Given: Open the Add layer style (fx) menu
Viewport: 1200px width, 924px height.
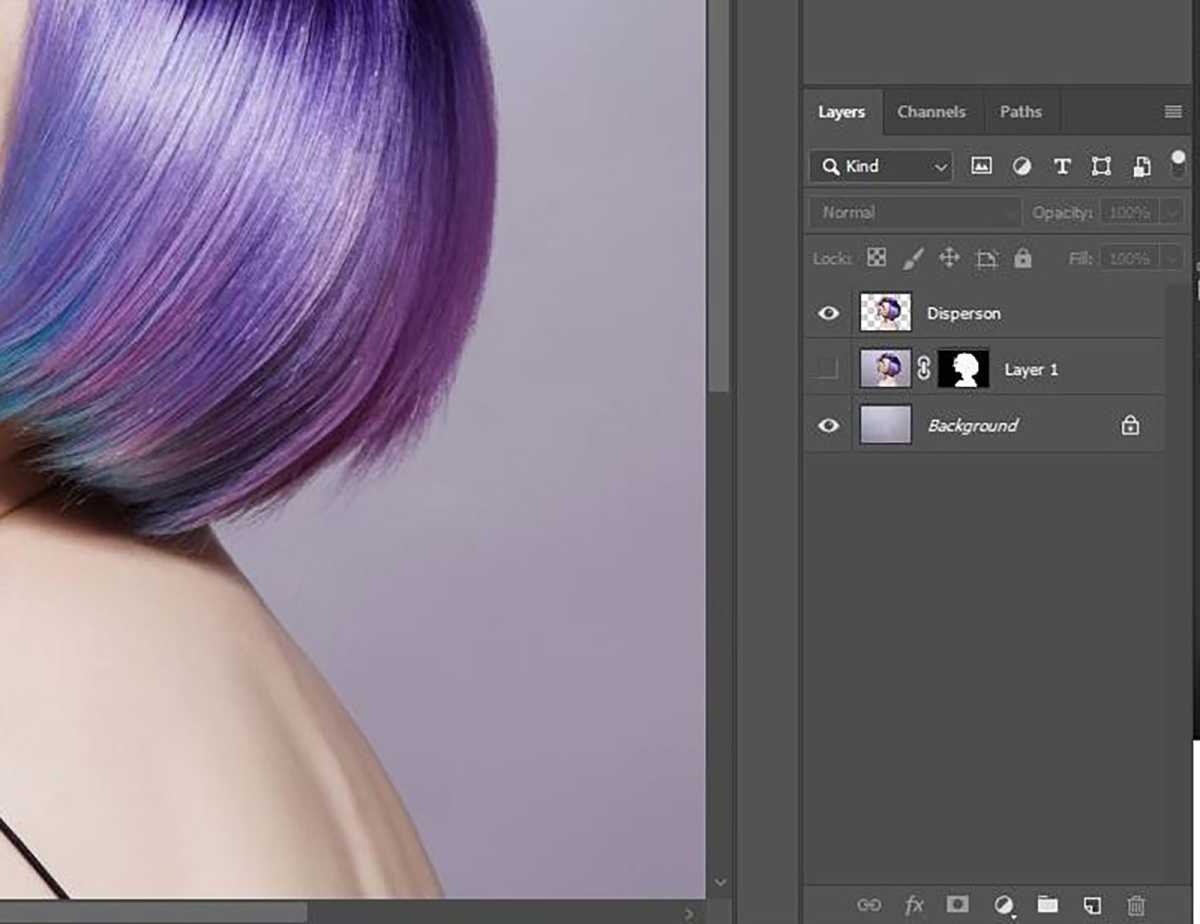Looking at the screenshot, I should click(914, 905).
